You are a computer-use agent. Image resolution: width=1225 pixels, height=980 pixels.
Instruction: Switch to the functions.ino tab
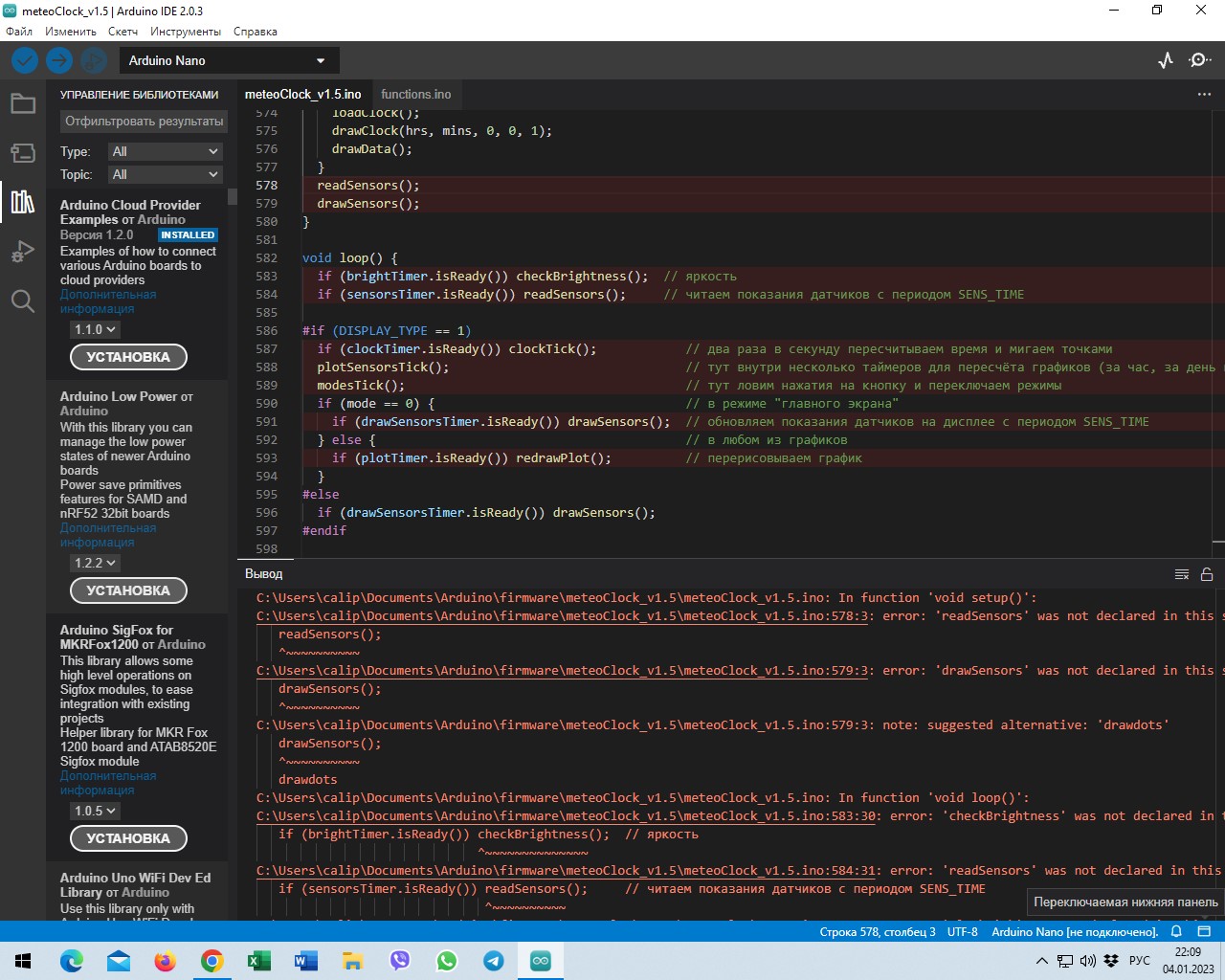pos(415,94)
